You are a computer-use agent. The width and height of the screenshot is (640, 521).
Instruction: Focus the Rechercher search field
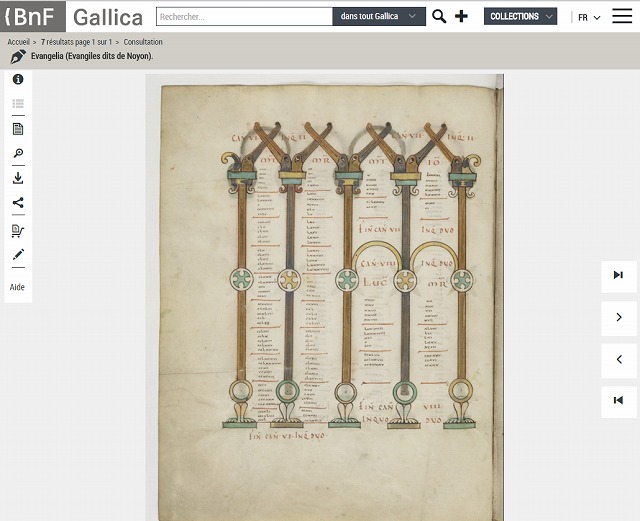(x=244, y=17)
